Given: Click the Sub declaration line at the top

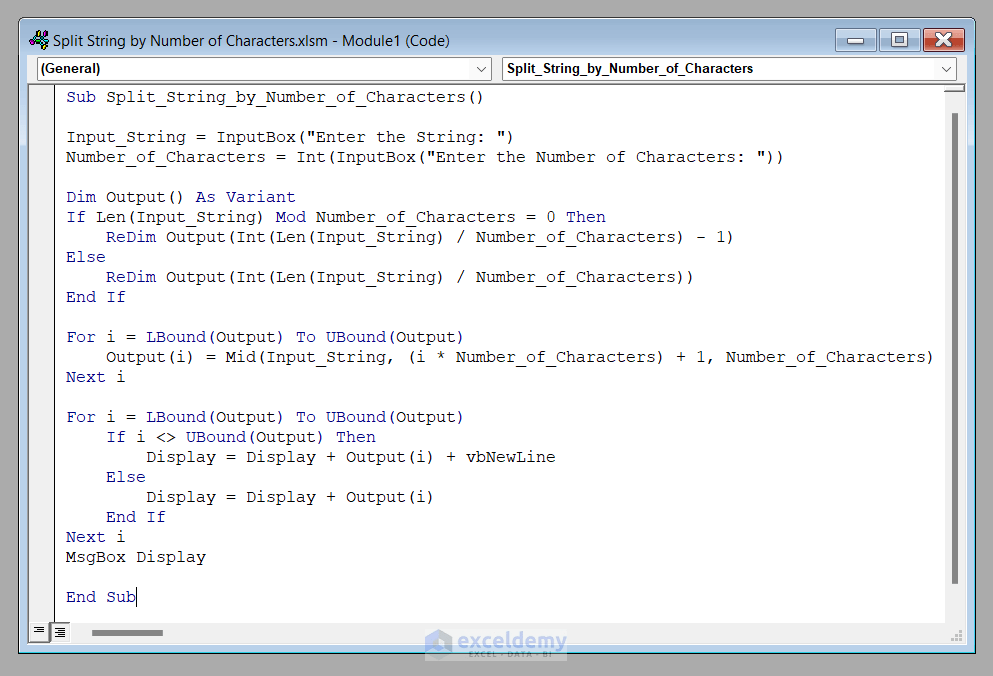Looking at the screenshot, I should coord(275,97).
